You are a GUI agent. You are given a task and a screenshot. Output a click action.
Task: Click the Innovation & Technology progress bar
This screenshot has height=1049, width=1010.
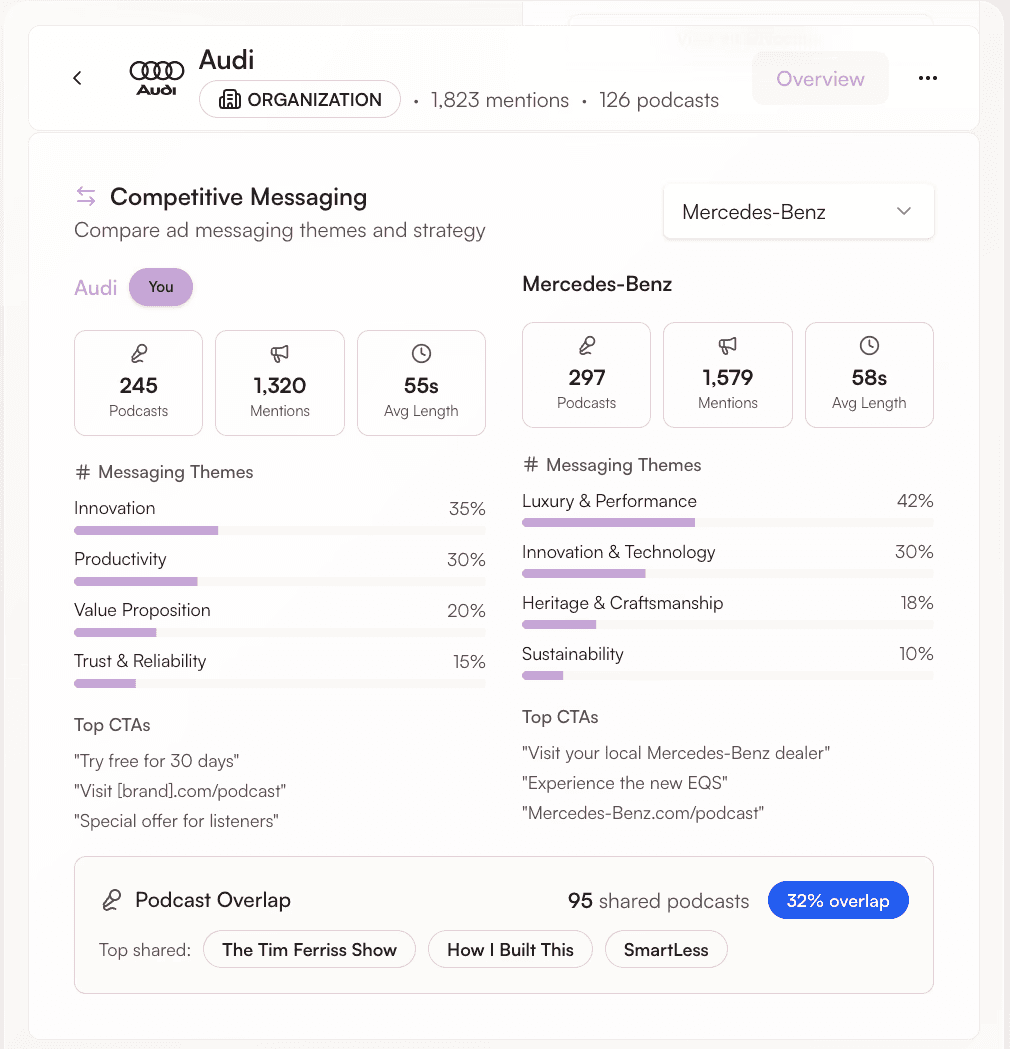(728, 573)
